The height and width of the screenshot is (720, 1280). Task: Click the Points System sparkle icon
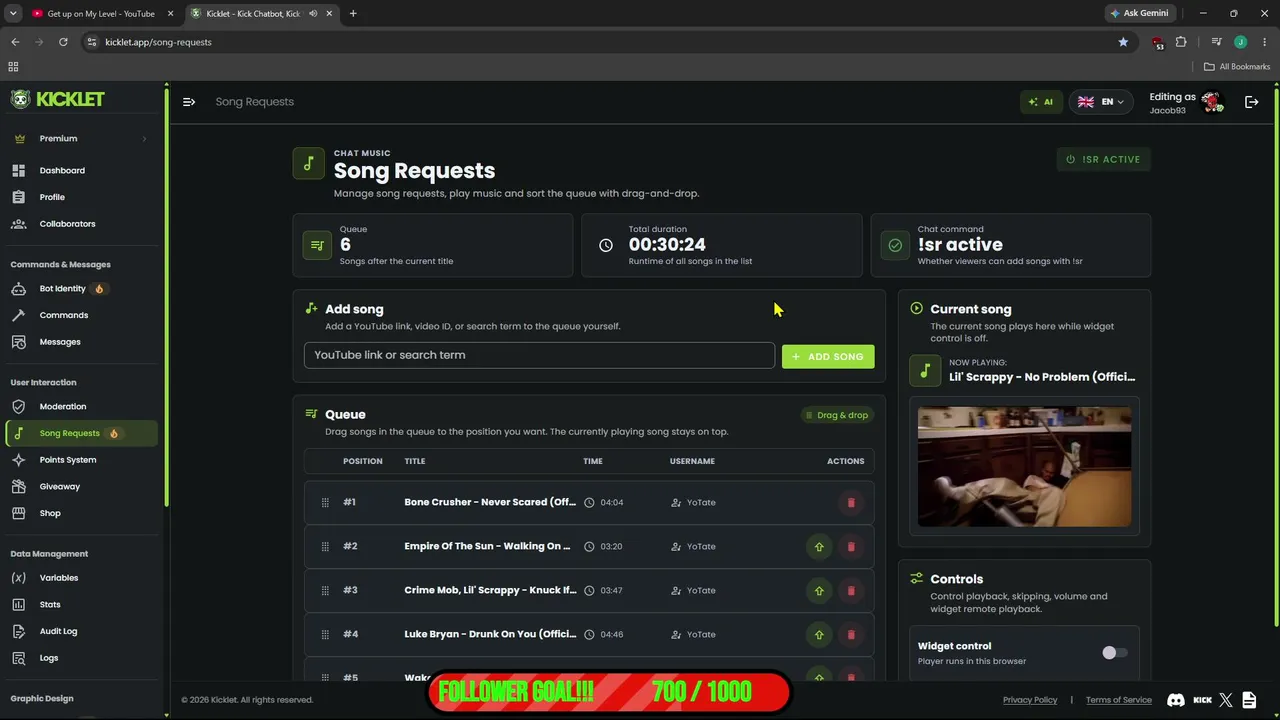coord(18,460)
